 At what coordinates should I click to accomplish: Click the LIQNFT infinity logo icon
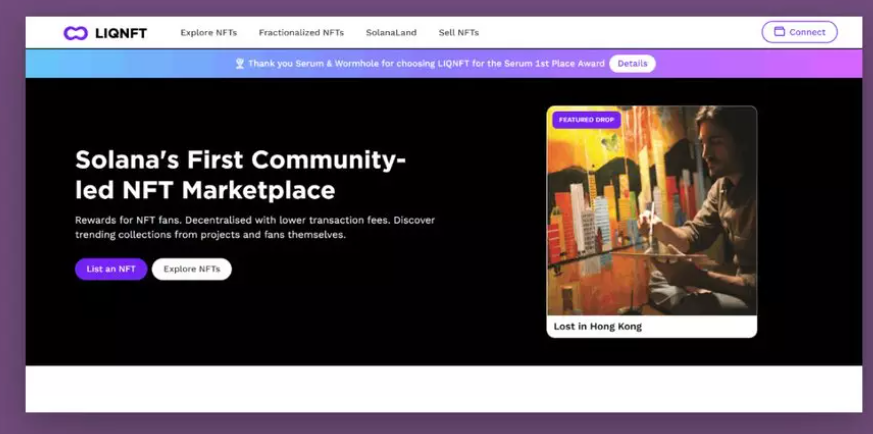(76, 33)
